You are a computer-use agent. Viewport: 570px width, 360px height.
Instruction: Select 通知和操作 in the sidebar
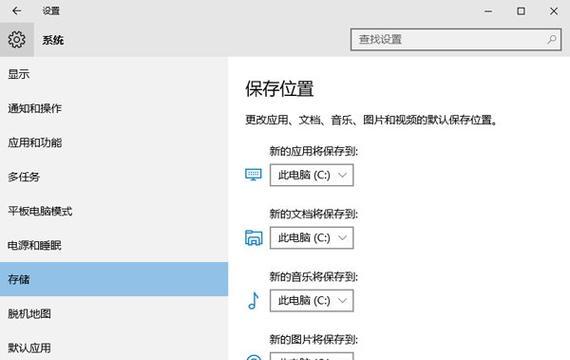click(x=114, y=108)
